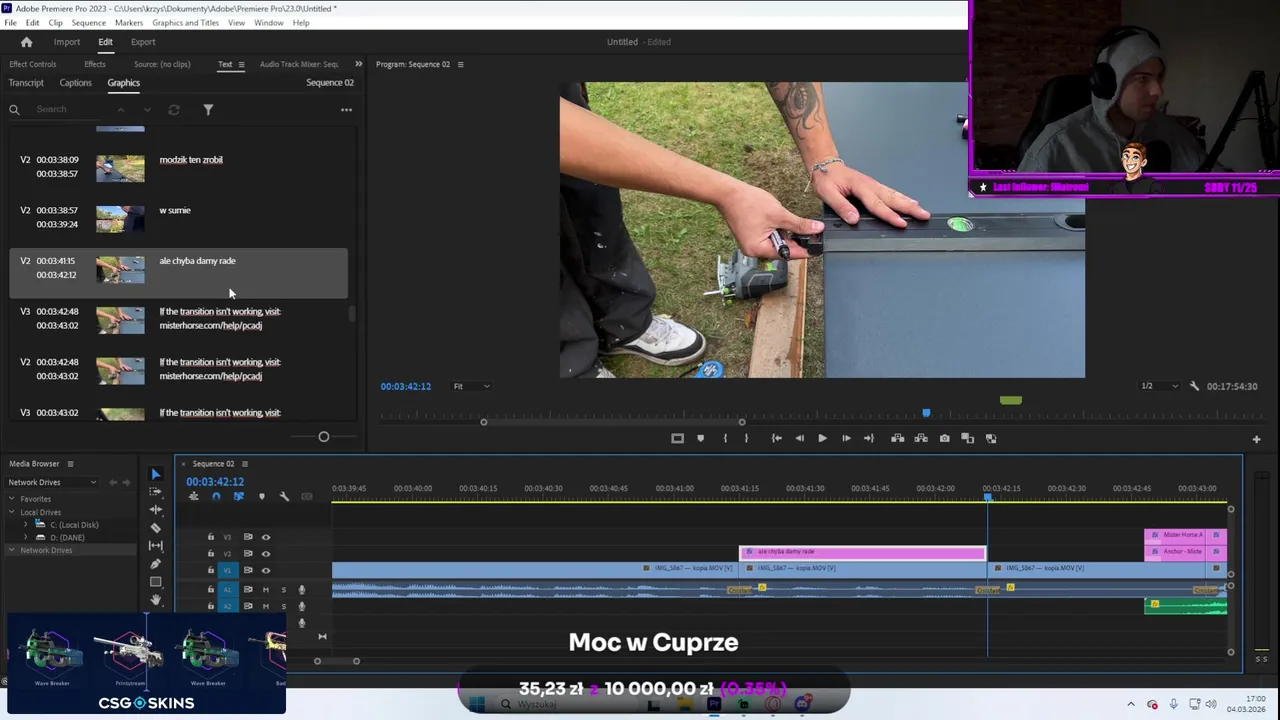Go to the Home screen icon
The width and height of the screenshot is (1280, 720).
pos(26,42)
